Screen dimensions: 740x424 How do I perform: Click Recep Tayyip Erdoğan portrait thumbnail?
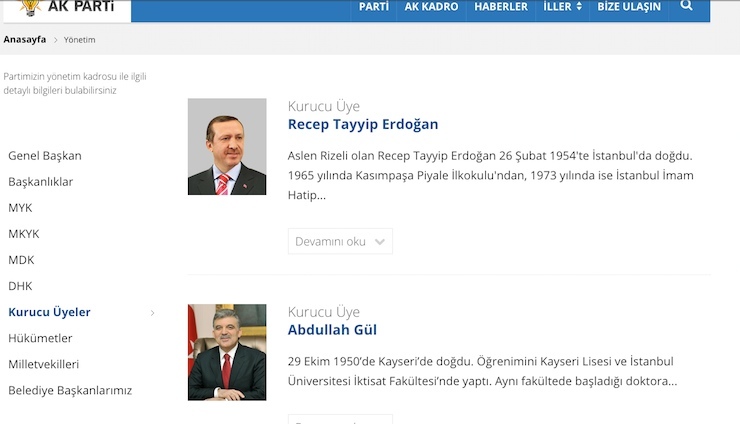pos(227,146)
